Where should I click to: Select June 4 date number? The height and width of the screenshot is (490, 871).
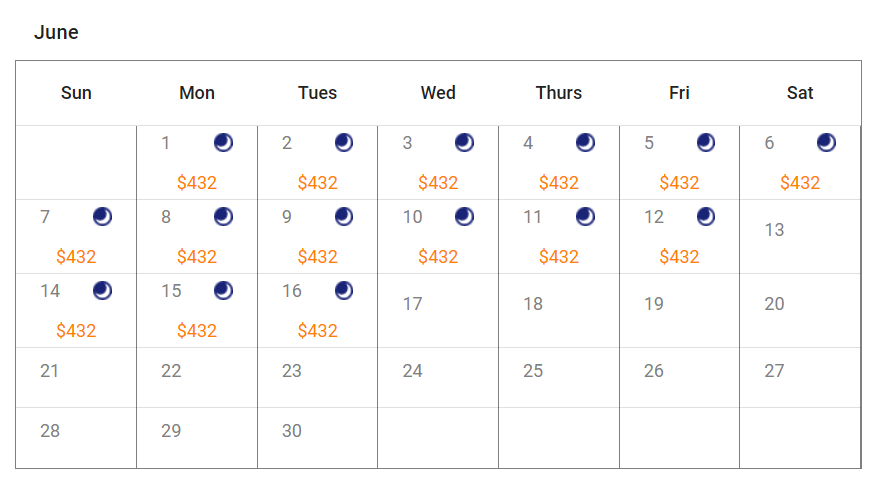(x=528, y=143)
